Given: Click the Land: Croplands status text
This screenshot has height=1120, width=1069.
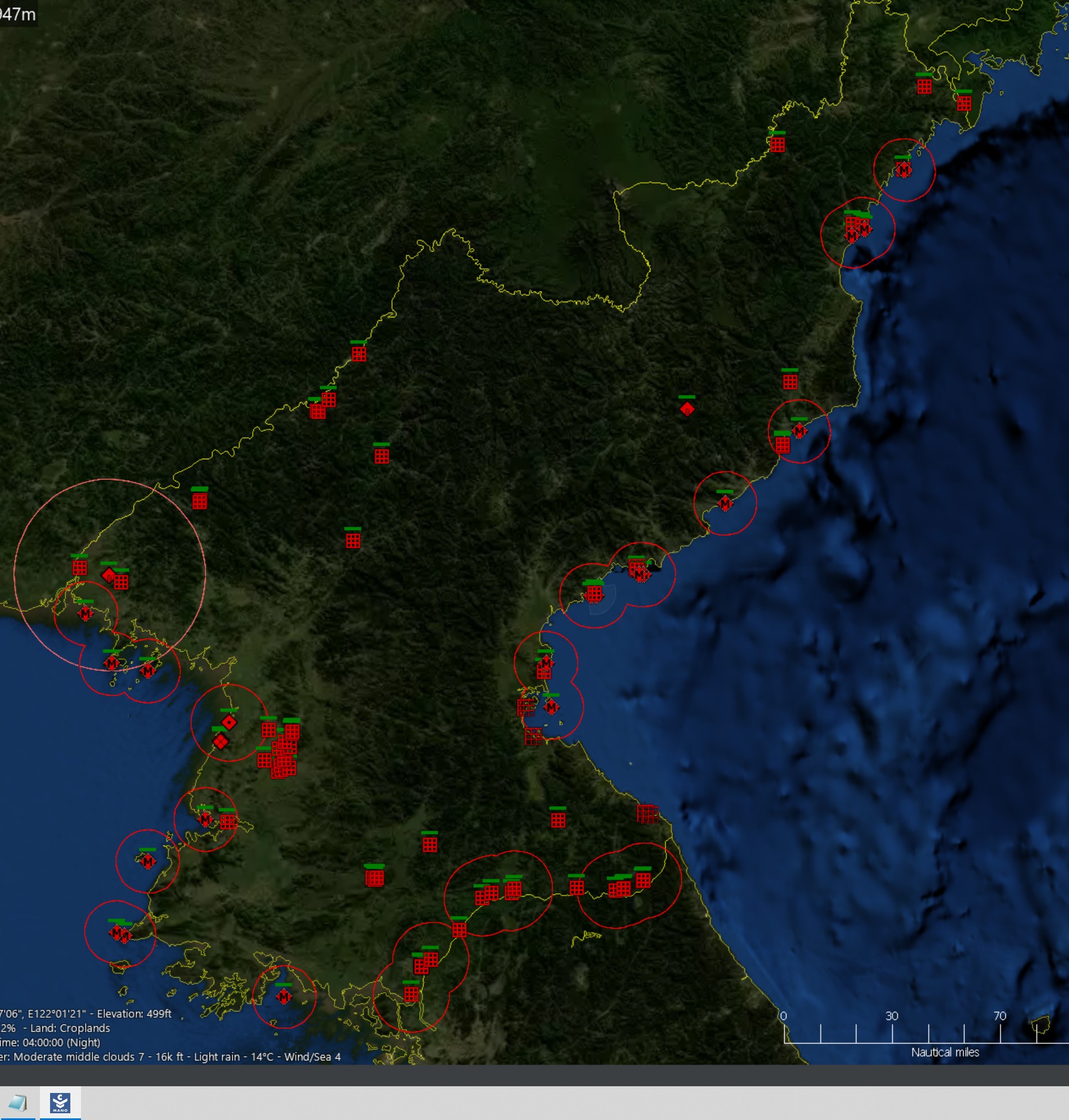Looking at the screenshot, I should pos(70,1028).
